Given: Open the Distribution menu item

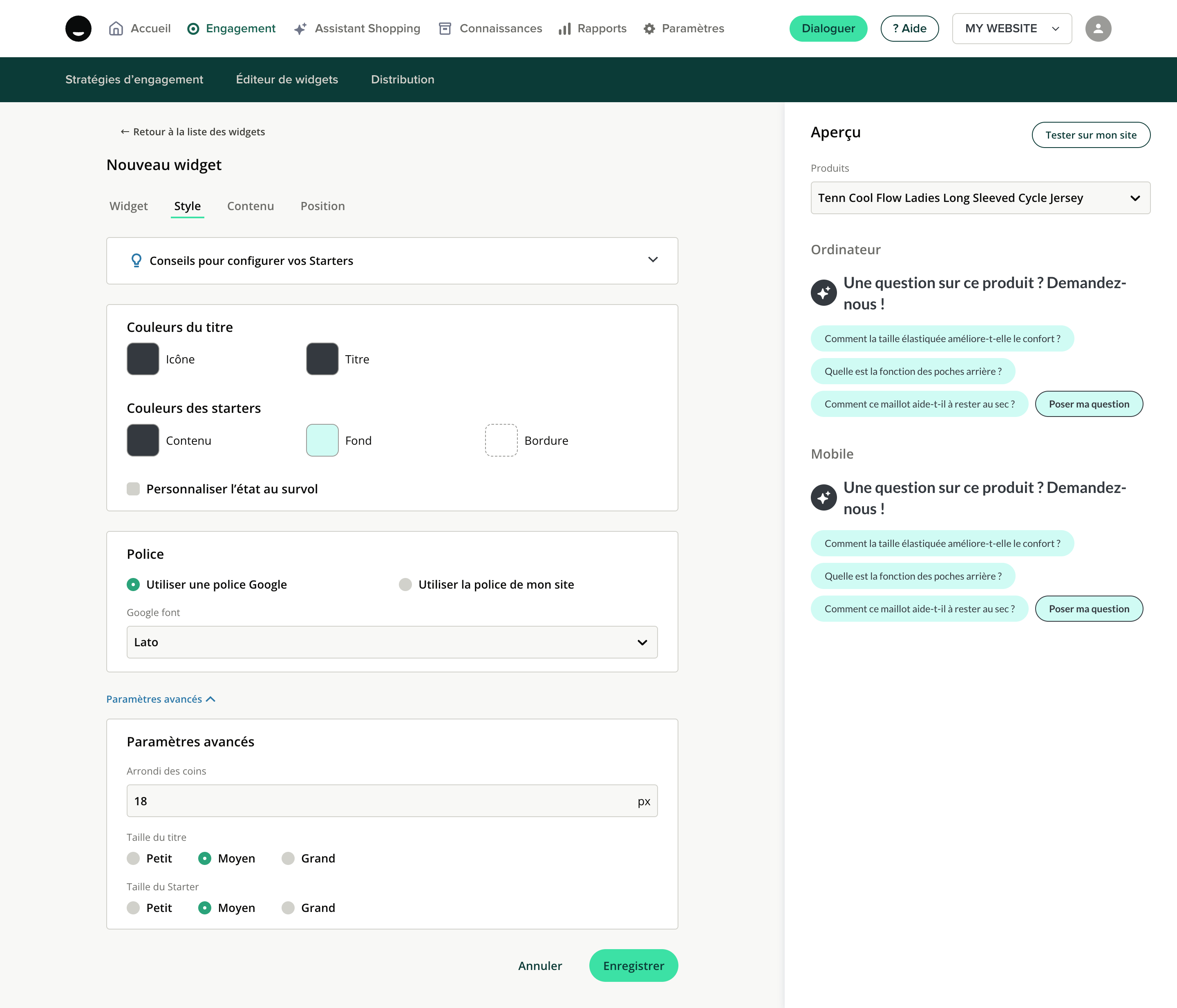Looking at the screenshot, I should coord(402,80).
